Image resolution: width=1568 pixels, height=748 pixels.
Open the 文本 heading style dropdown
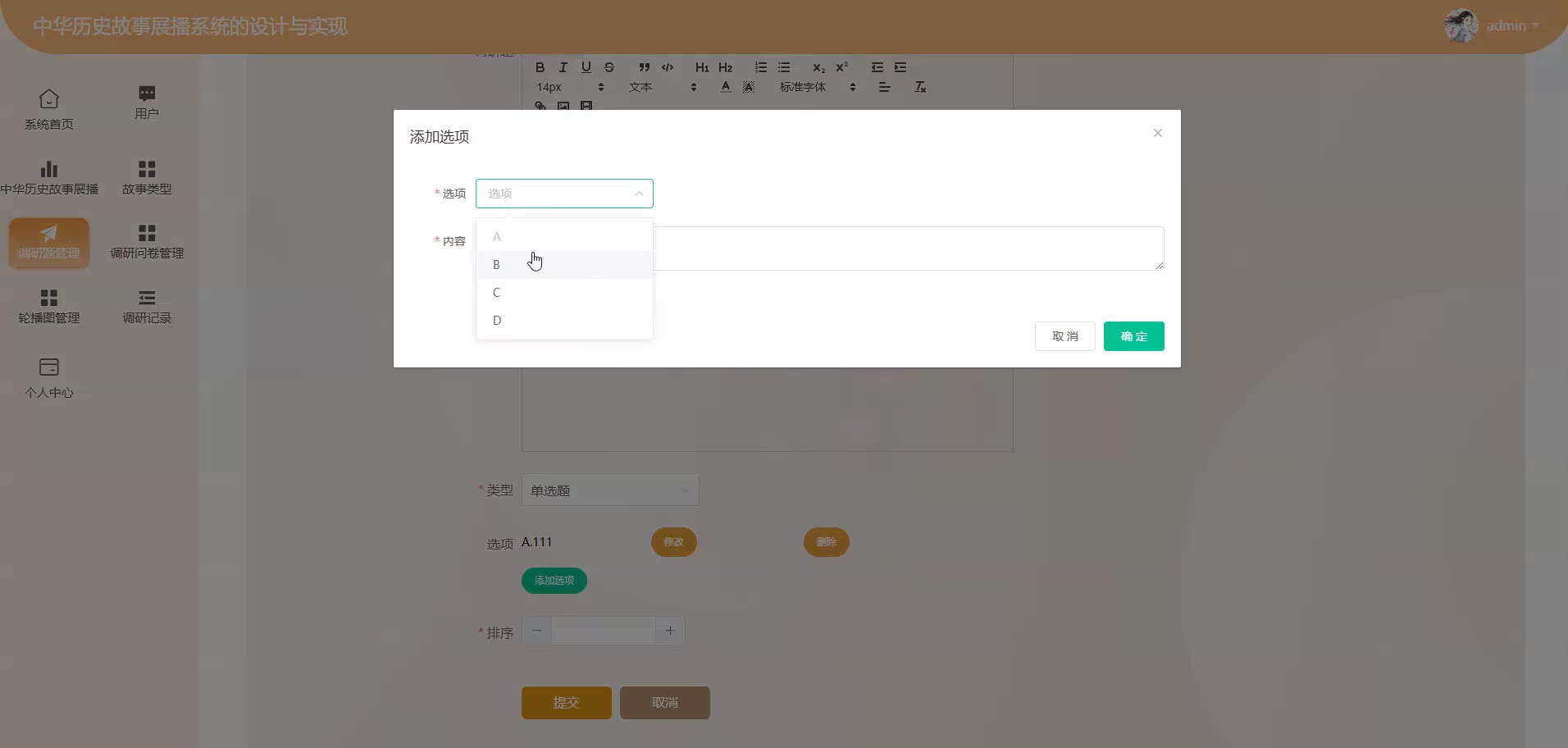click(663, 87)
